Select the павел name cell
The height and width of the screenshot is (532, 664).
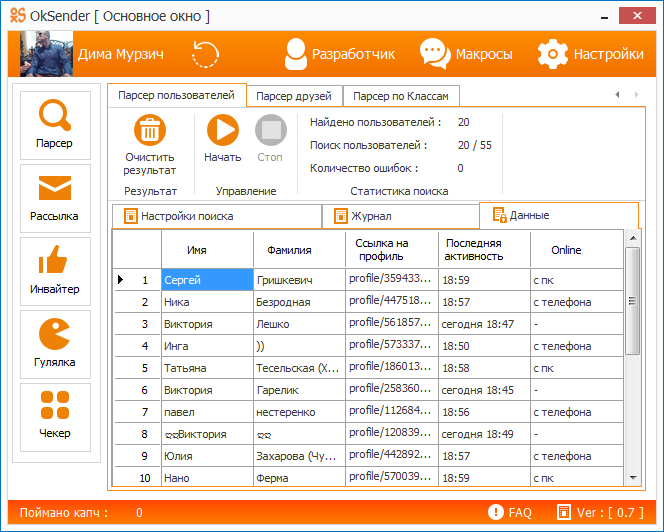pos(207,412)
